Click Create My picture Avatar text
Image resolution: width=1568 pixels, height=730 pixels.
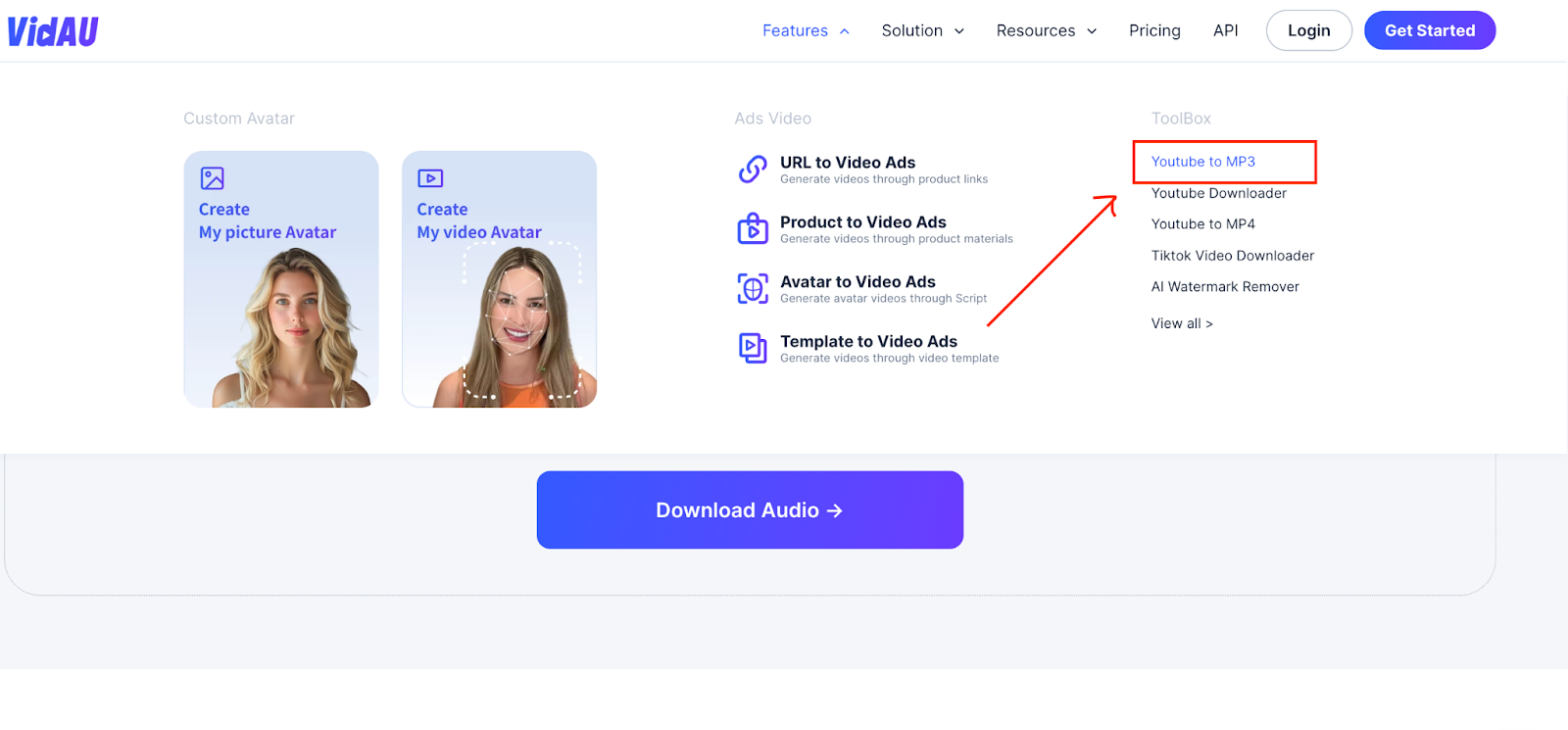268,220
